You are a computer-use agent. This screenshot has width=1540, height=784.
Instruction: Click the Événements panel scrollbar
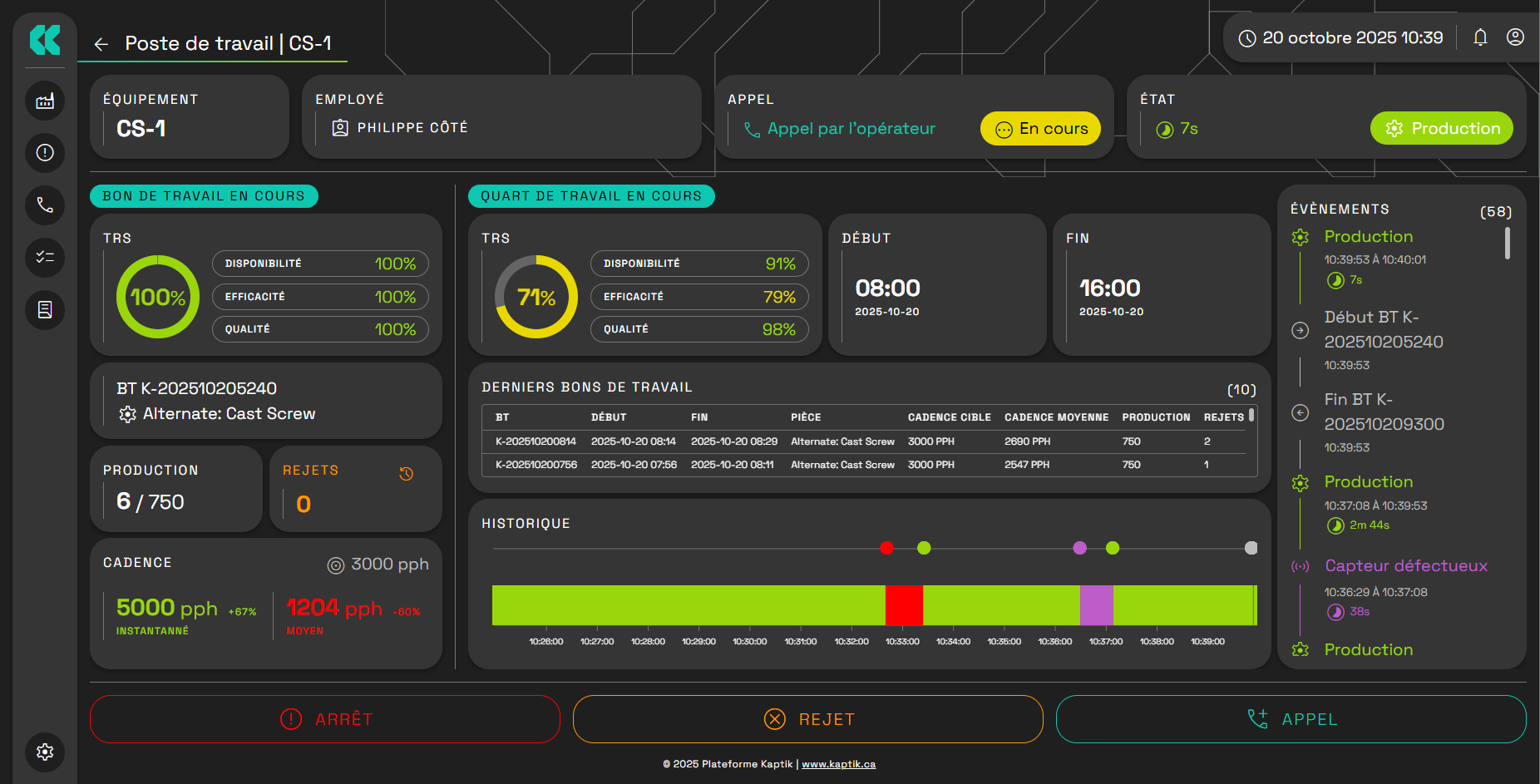point(1508,244)
